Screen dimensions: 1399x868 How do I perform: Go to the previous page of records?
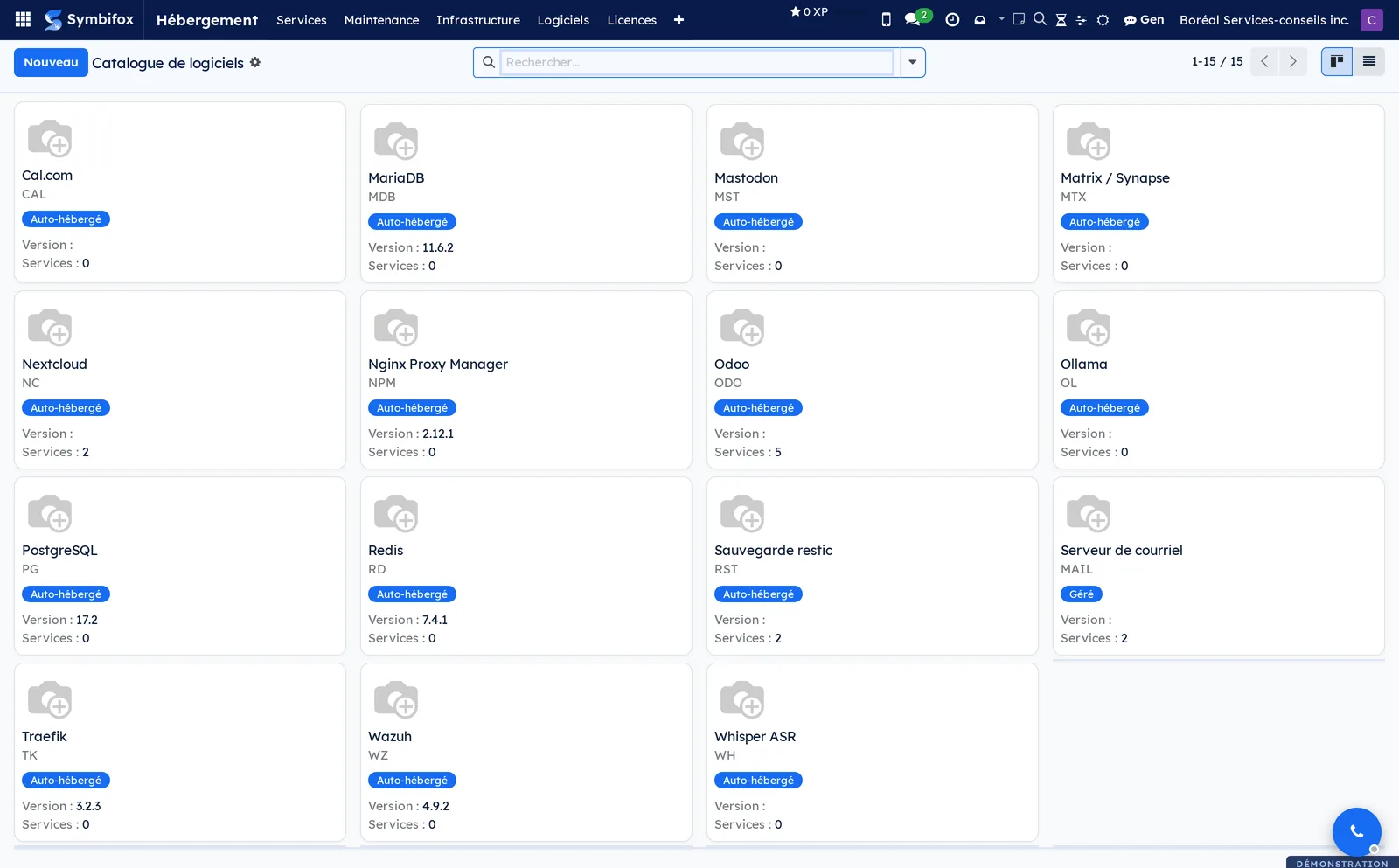click(x=1264, y=61)
